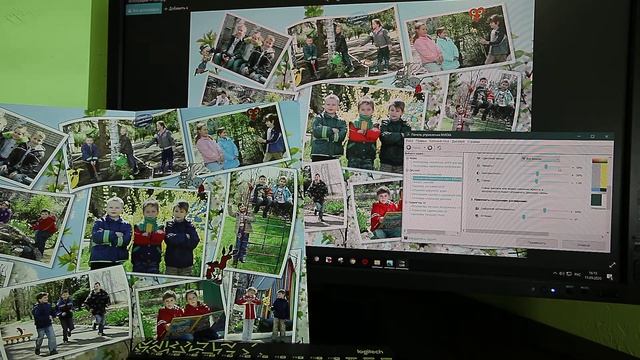Open the Дисплей menu in NVIDIA panel
This screenshot has height=360, width=640.
[458, 141]
